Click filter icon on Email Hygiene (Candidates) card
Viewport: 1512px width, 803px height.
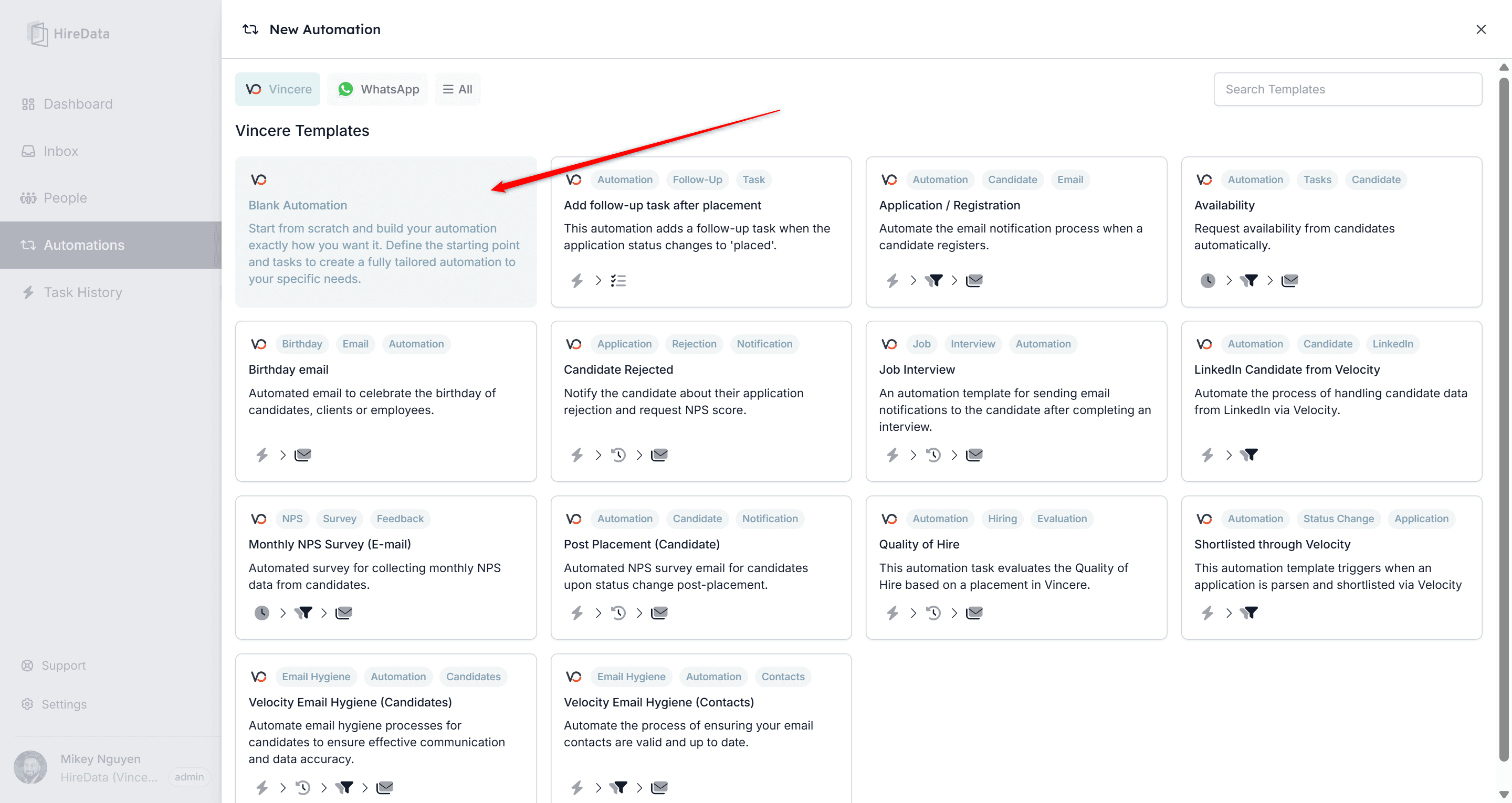click(344, 787)
